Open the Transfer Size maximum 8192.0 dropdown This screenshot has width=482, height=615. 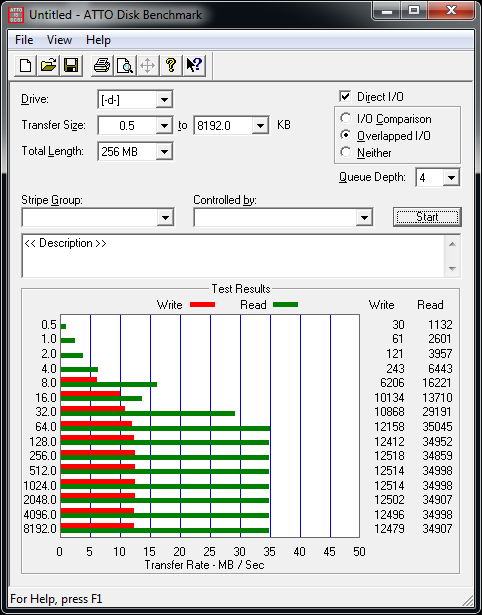click(260, 126)
